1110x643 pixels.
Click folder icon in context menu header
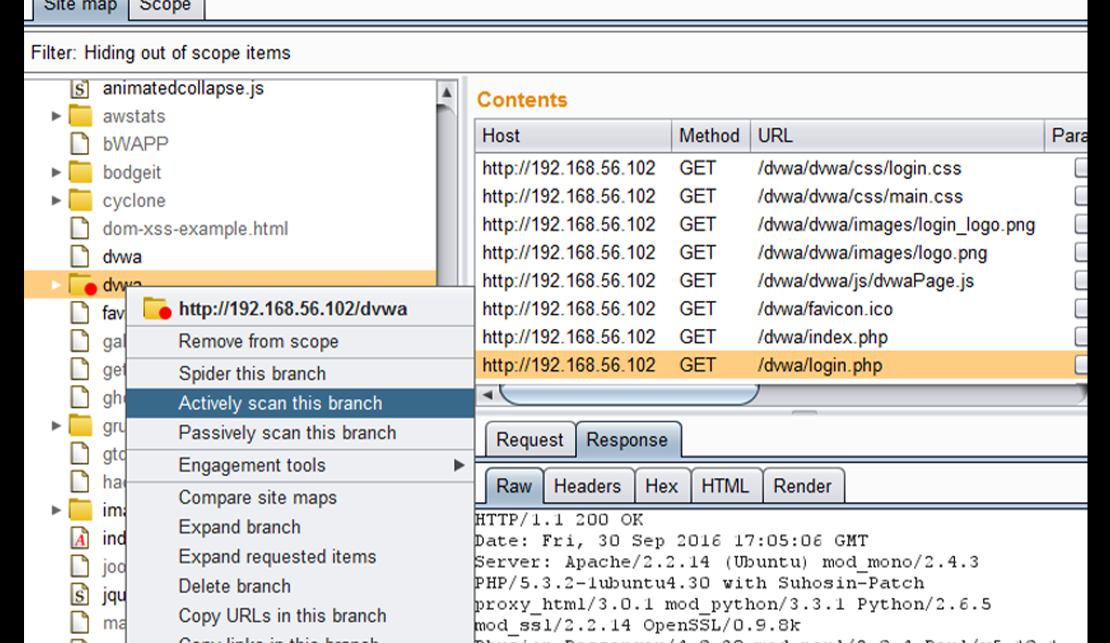pyautogui.click(x=156, y=309)
